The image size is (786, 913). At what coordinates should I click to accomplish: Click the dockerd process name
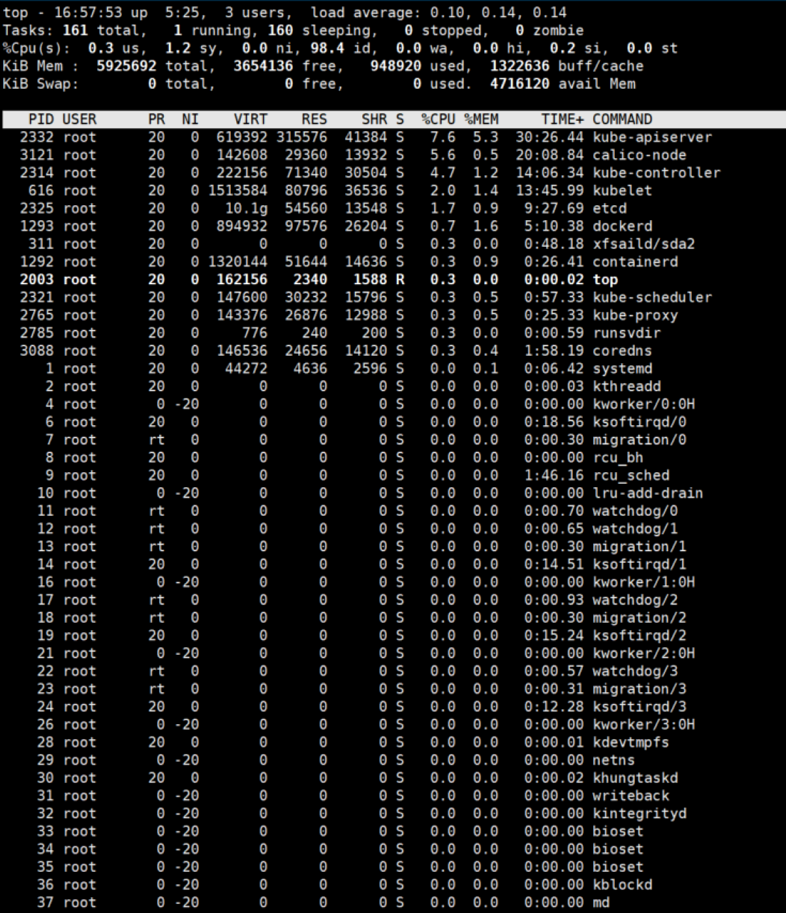[x=622, y=227]
